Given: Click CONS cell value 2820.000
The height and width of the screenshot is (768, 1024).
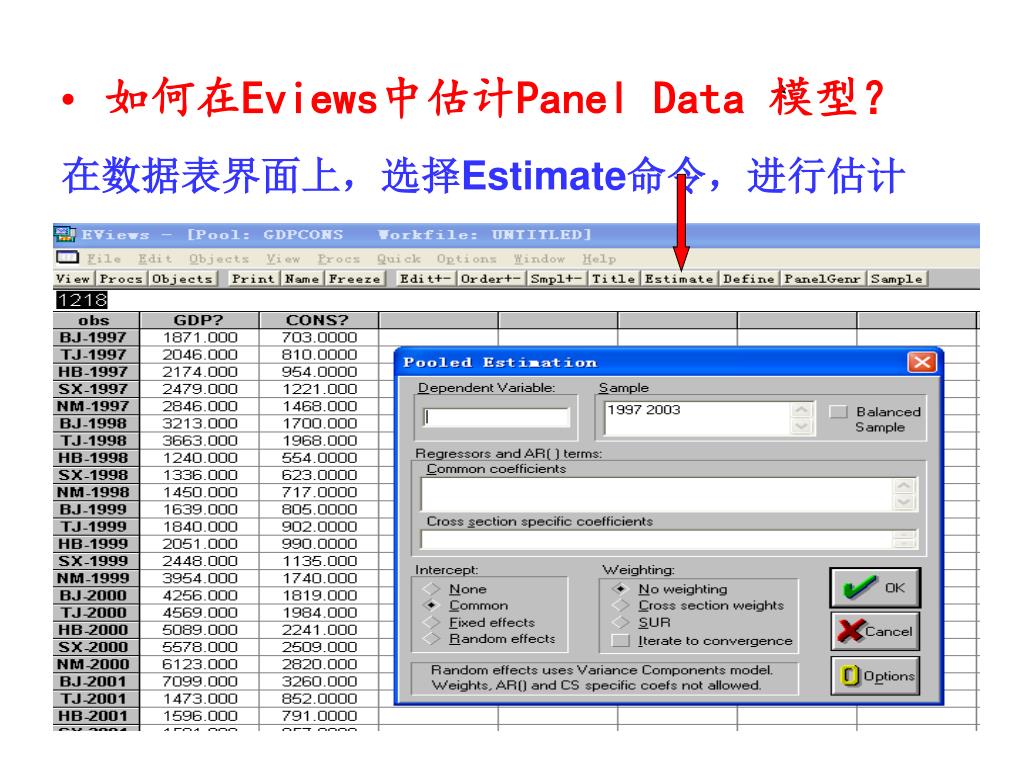Looking at the screenshot, I should (319, 664).
